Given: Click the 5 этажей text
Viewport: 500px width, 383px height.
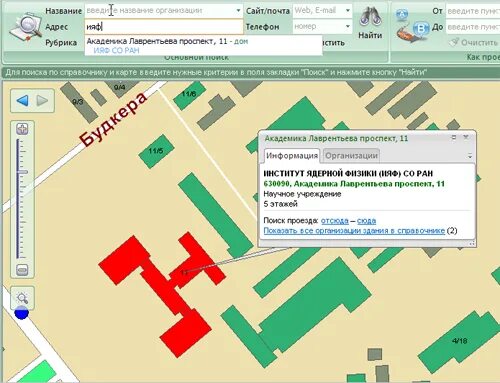Looking at the screenshot, I should click(x=280, y=204).
